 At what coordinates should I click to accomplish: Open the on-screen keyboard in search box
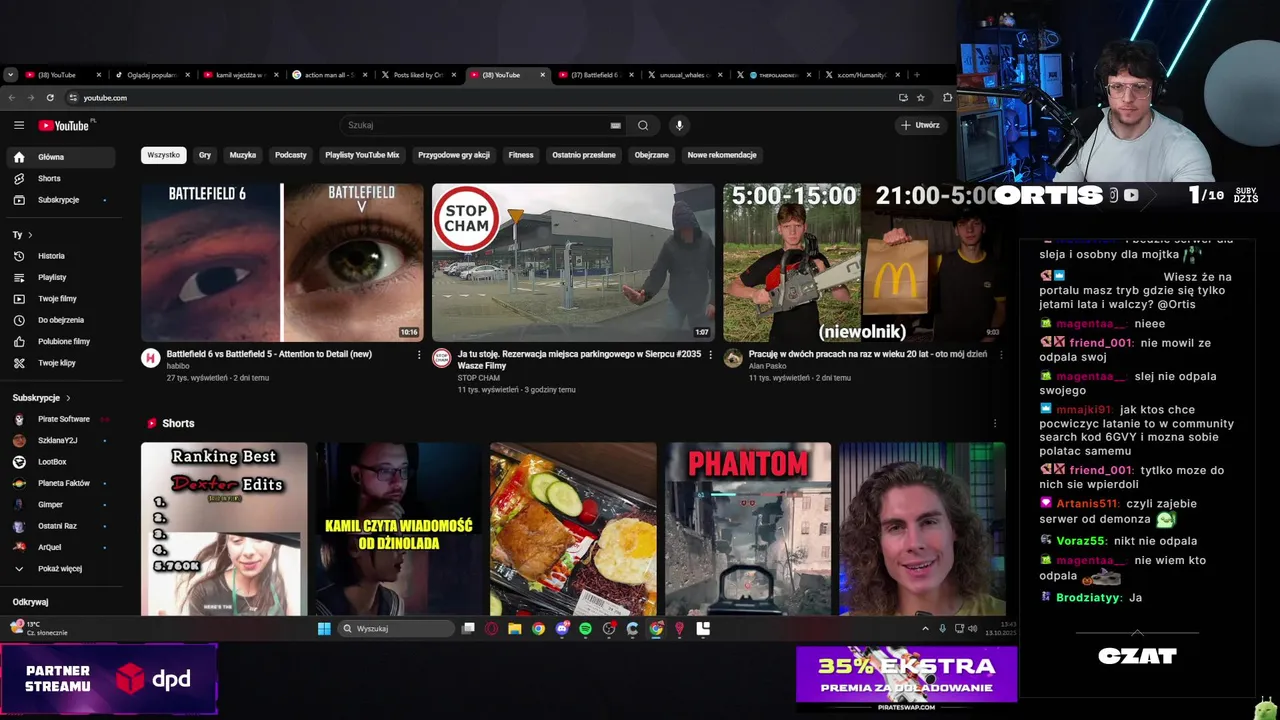615,125
